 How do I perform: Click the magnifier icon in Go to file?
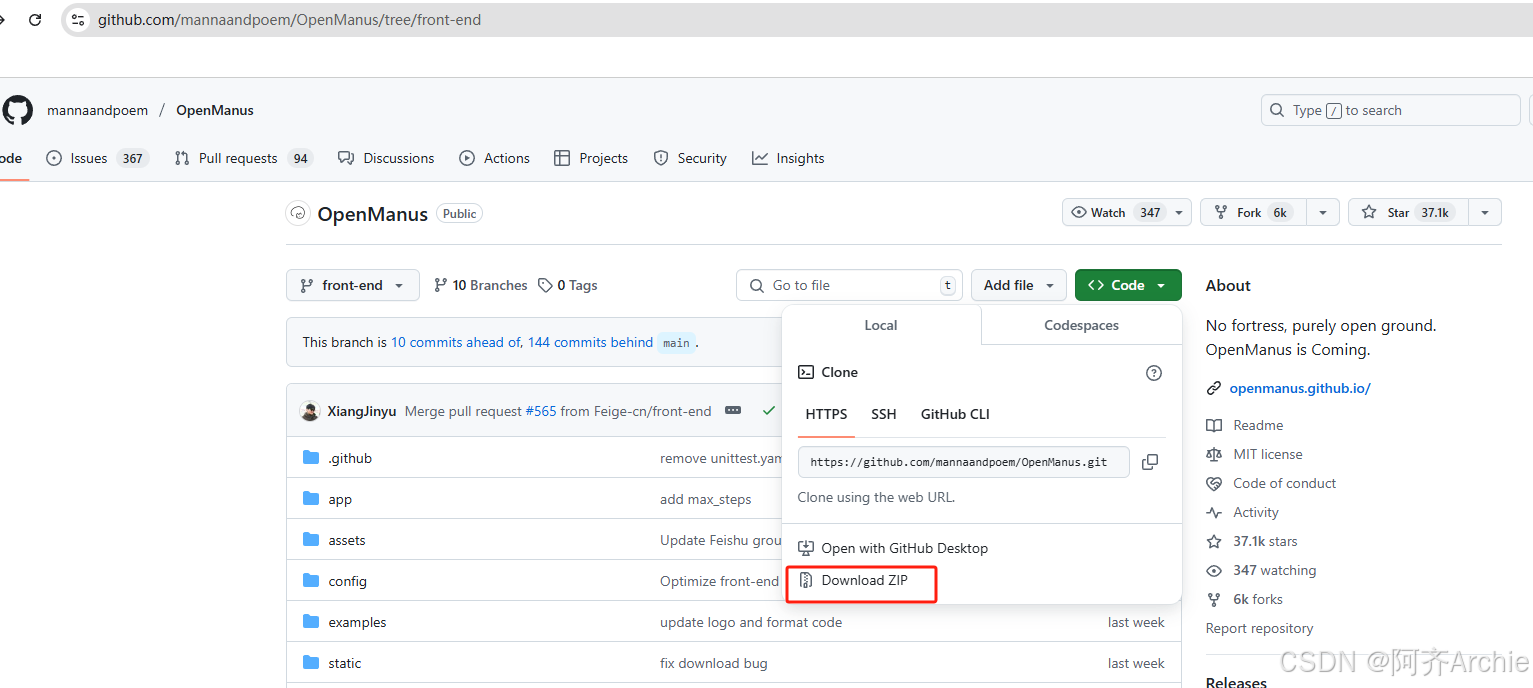(x=756, y=285)
